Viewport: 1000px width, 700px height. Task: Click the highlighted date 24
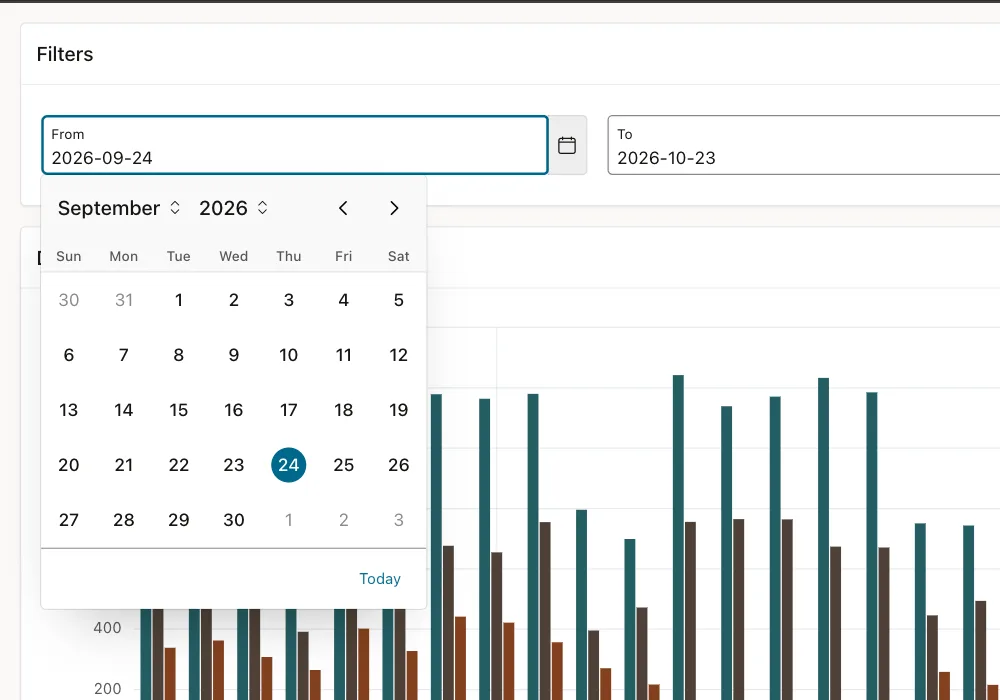coord(288,465)
